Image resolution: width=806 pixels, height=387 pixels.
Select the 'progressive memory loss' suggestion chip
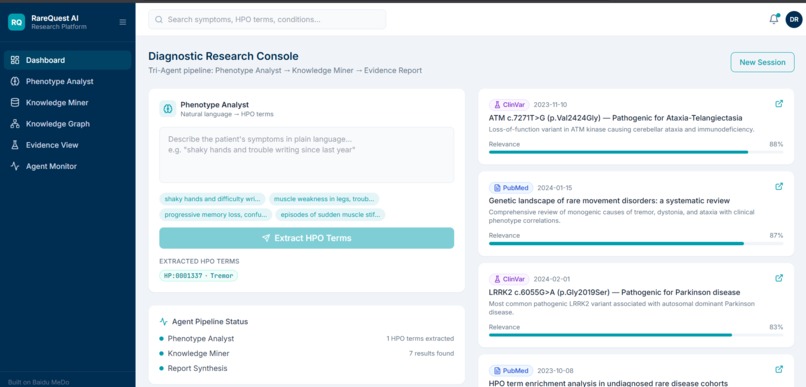pos(215,215)
